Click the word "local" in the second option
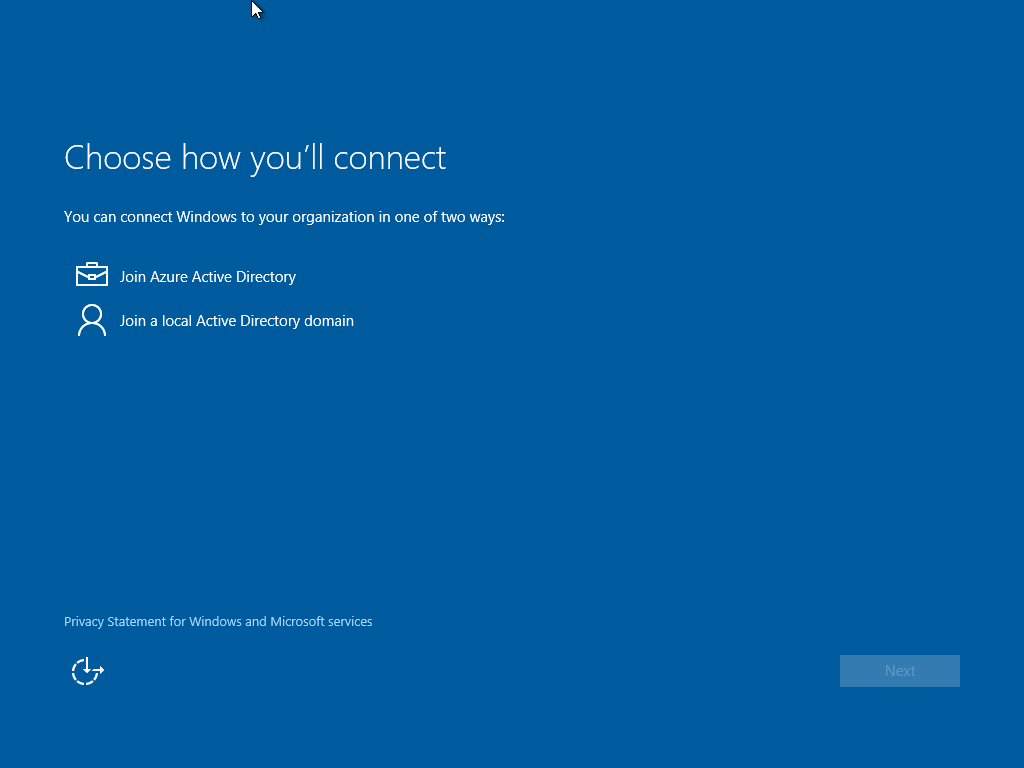Image resolution: width=1024 pixels, height=768 pixels. pyautogui.click(x=176, y=321)
